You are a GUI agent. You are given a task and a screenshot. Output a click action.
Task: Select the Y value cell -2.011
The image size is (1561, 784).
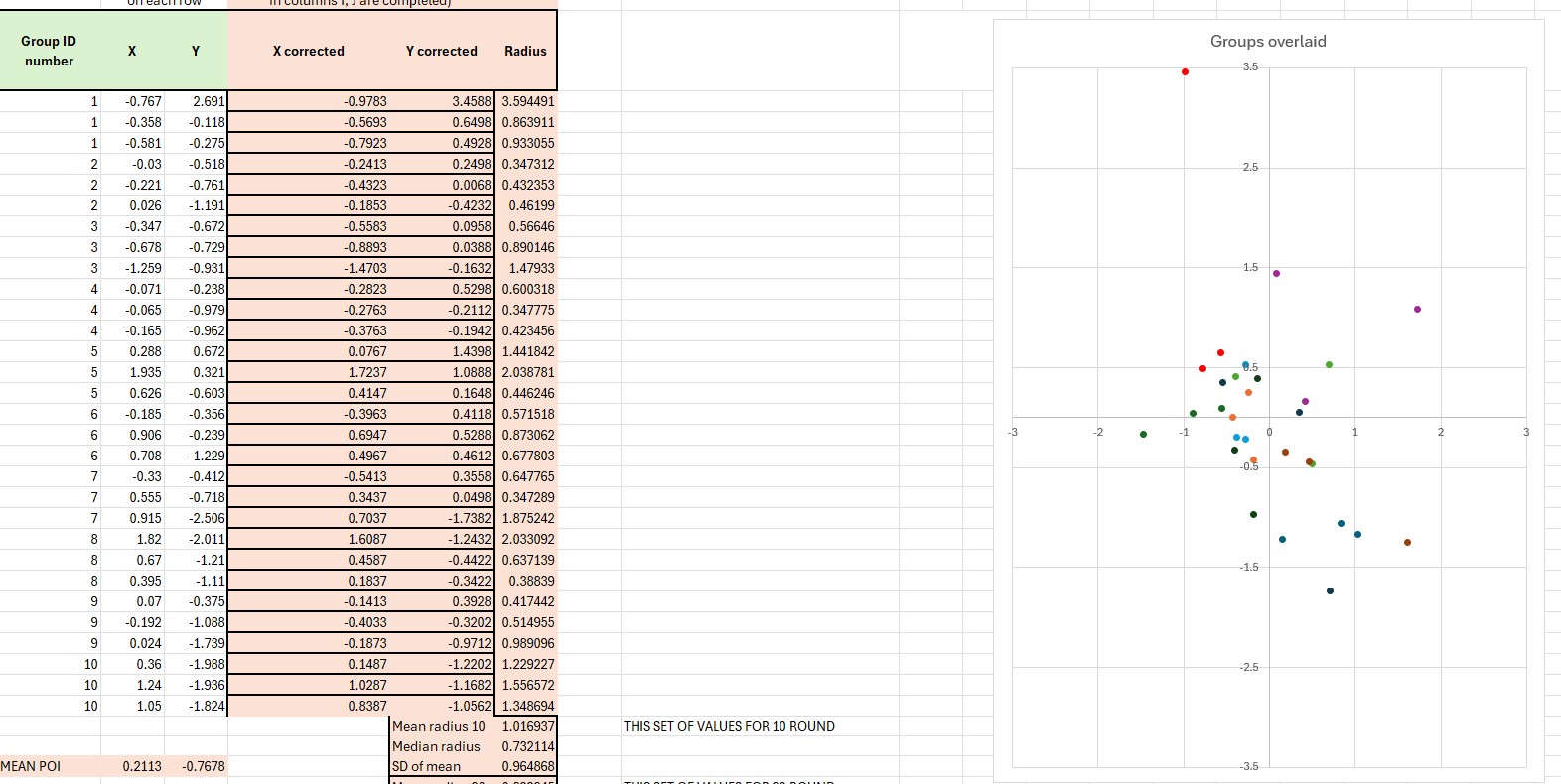196,539
